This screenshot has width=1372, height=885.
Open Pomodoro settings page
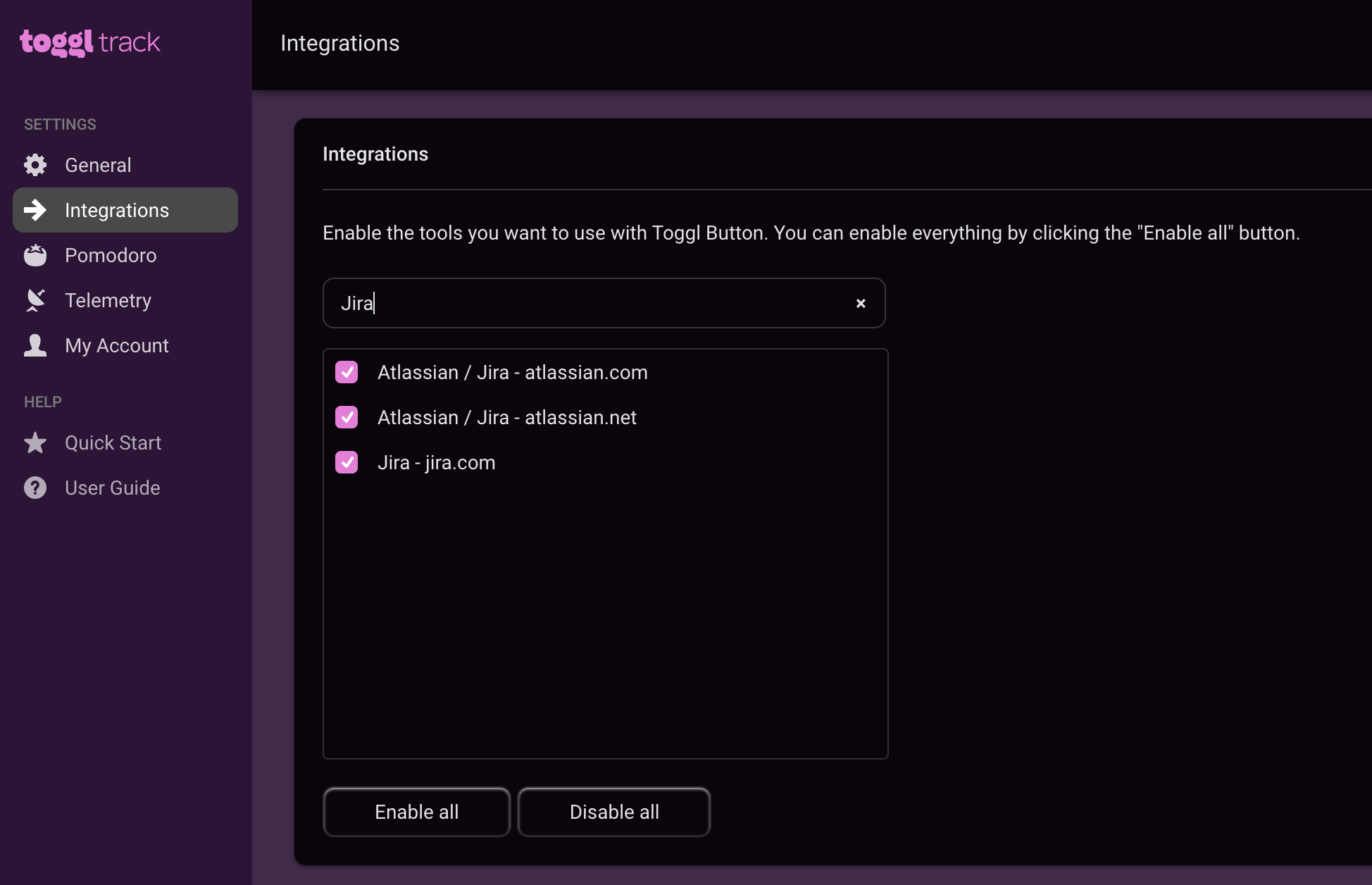tap(111, 255)
